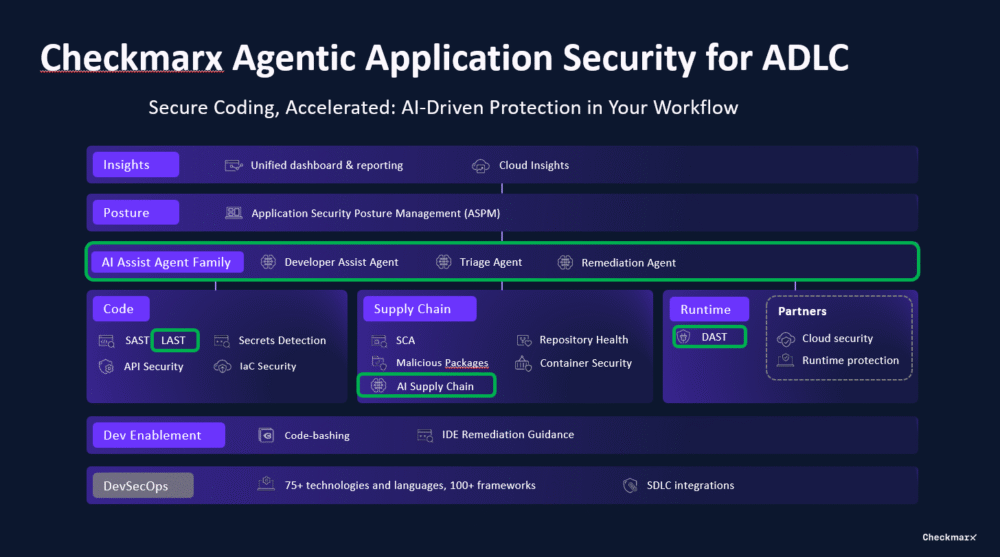Click the Triage Agent text

tap(490, 262)
